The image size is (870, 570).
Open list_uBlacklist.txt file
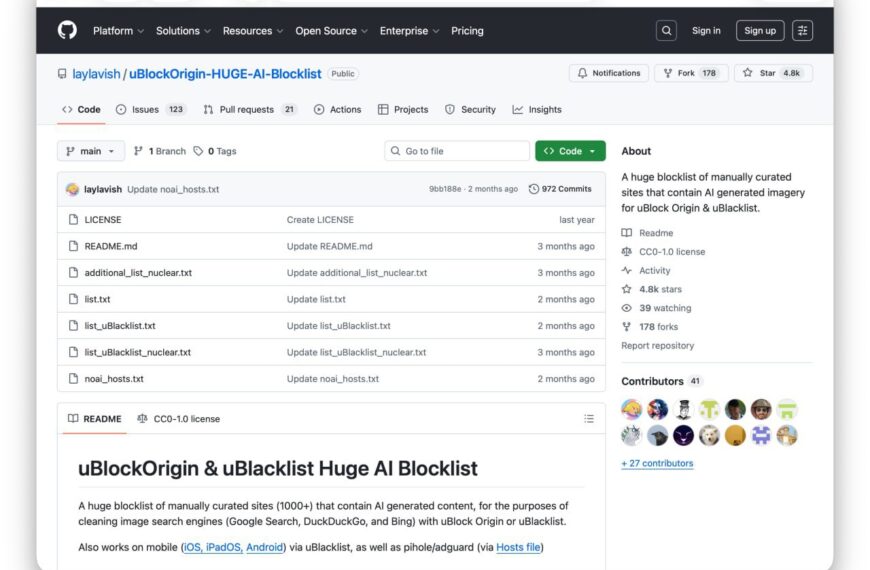[120, 326]
